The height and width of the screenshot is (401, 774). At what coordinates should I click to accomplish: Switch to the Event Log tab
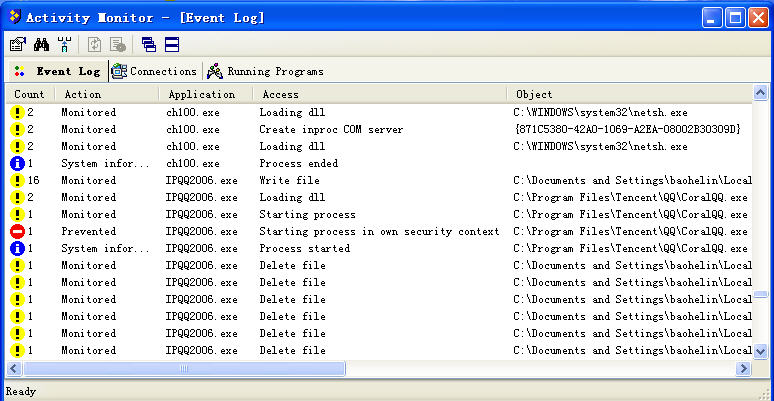click(x=57, y=72)
